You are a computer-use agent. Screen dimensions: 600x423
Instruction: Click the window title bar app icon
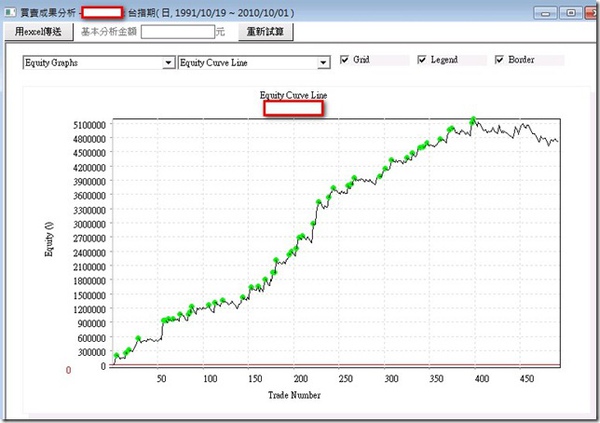(10, 13)
